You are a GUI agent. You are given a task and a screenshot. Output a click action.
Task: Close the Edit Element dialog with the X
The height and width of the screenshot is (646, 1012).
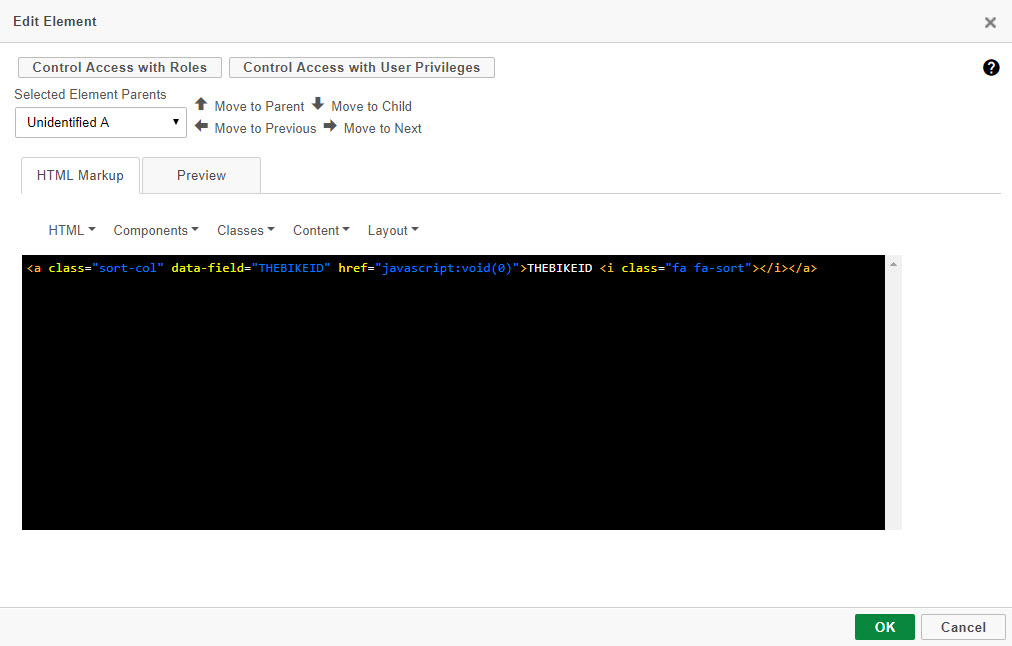(x=990, y=23)
